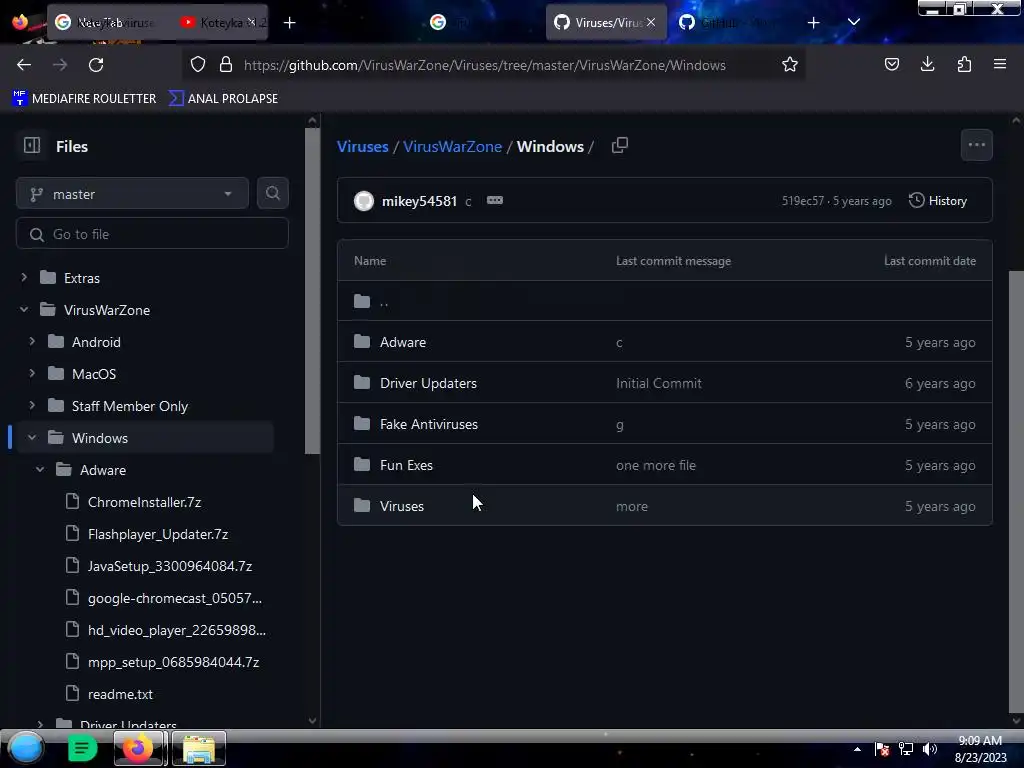The height and width of the screenshot is (768, 1024).
Task: Expand the Extras folder chevron
Action: [24, 278]
